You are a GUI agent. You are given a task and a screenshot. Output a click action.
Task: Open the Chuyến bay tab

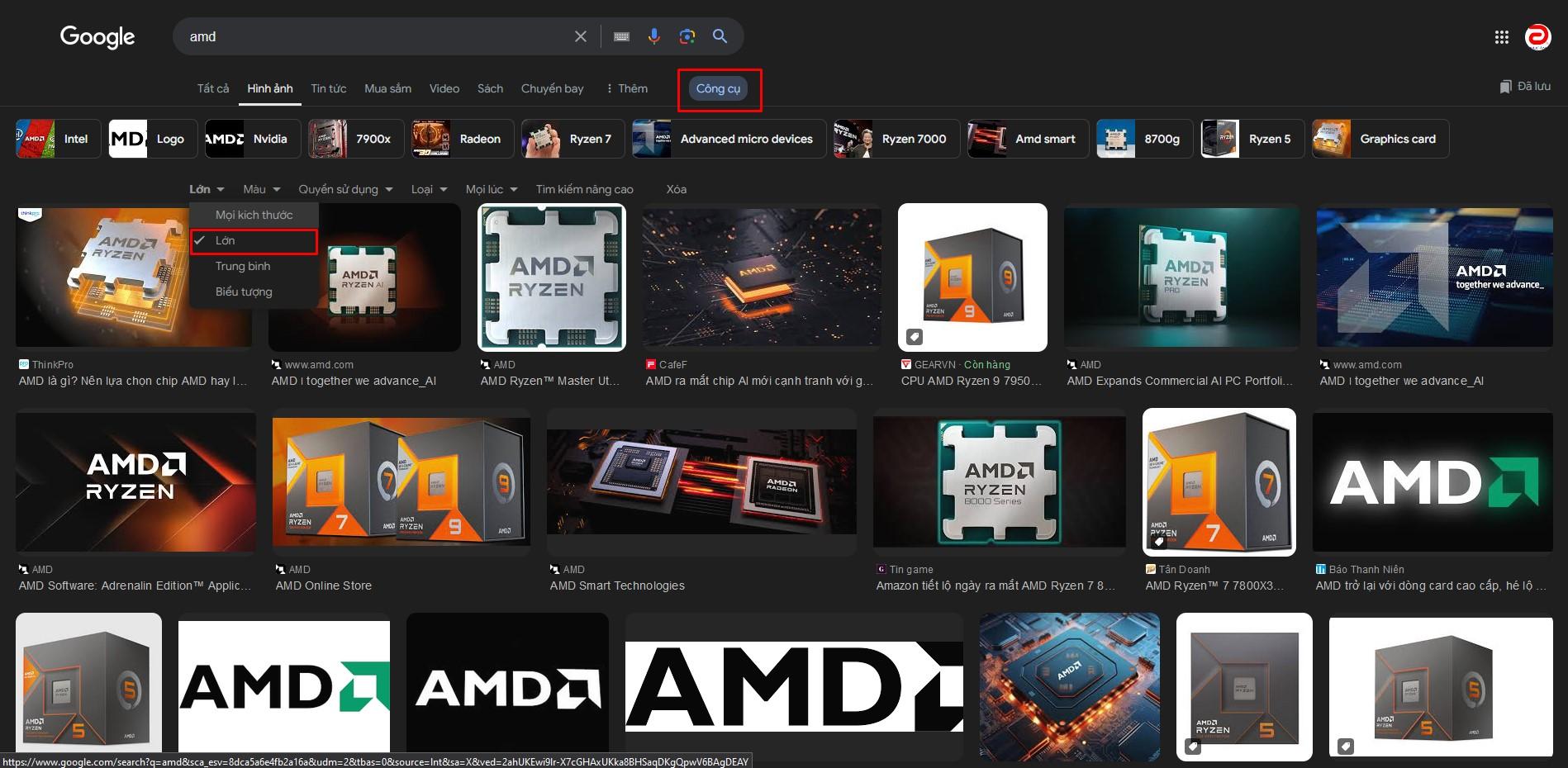552,88
